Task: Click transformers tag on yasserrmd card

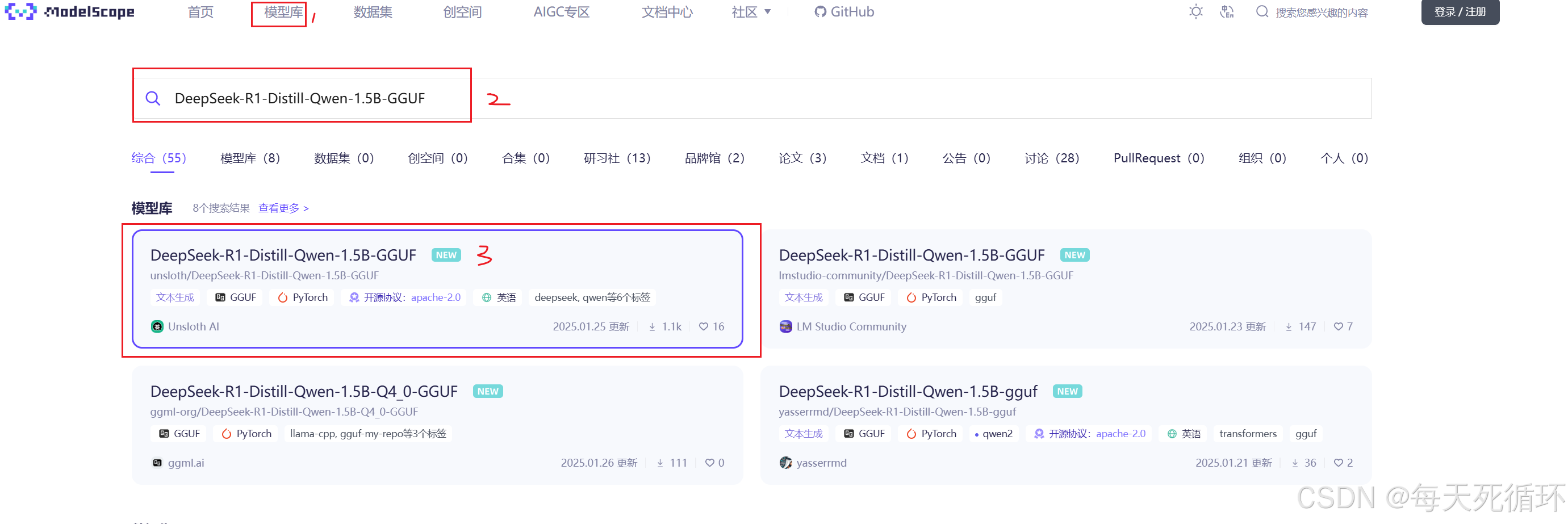Action: (x=1248, y=433)
